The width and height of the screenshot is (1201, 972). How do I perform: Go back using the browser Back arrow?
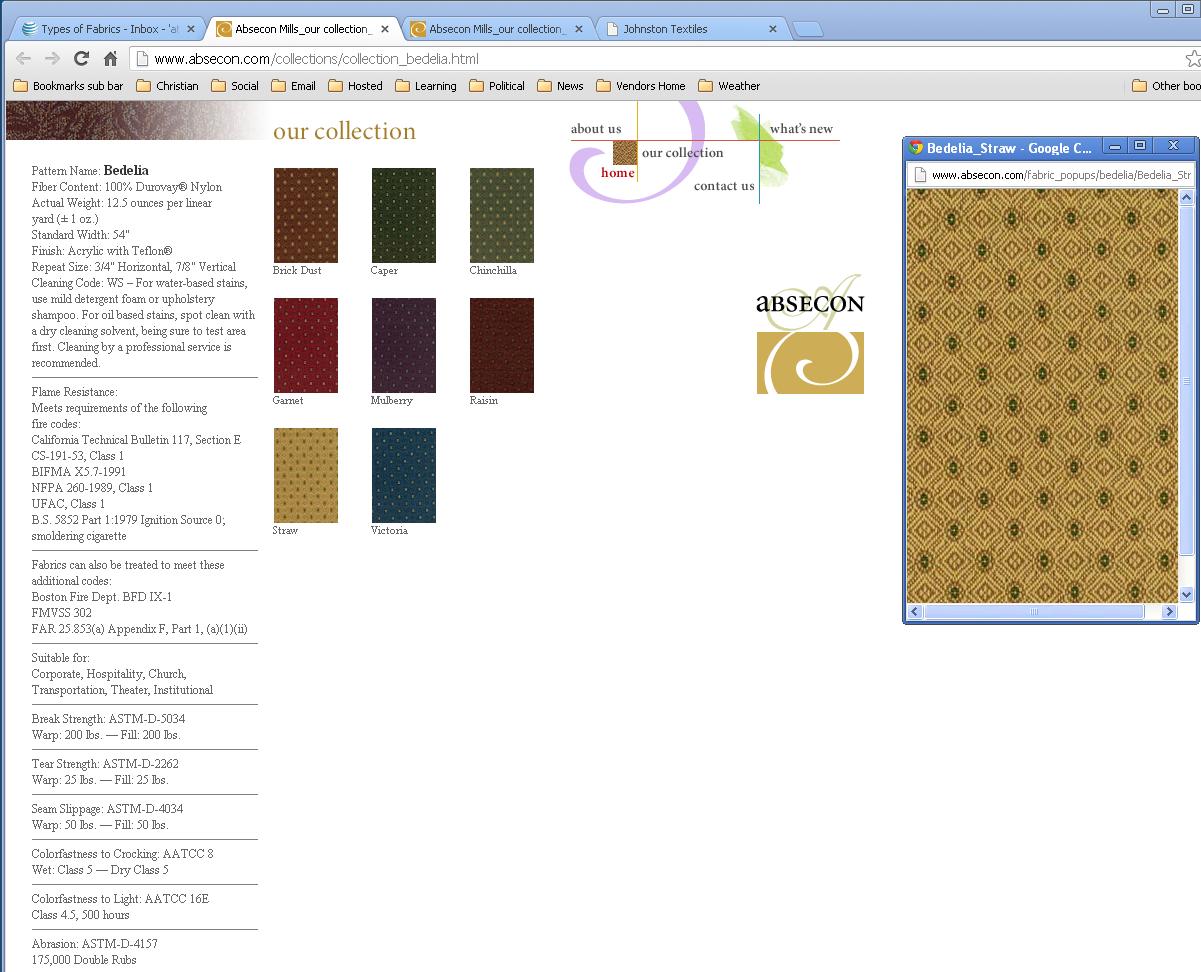click(23, 59)
